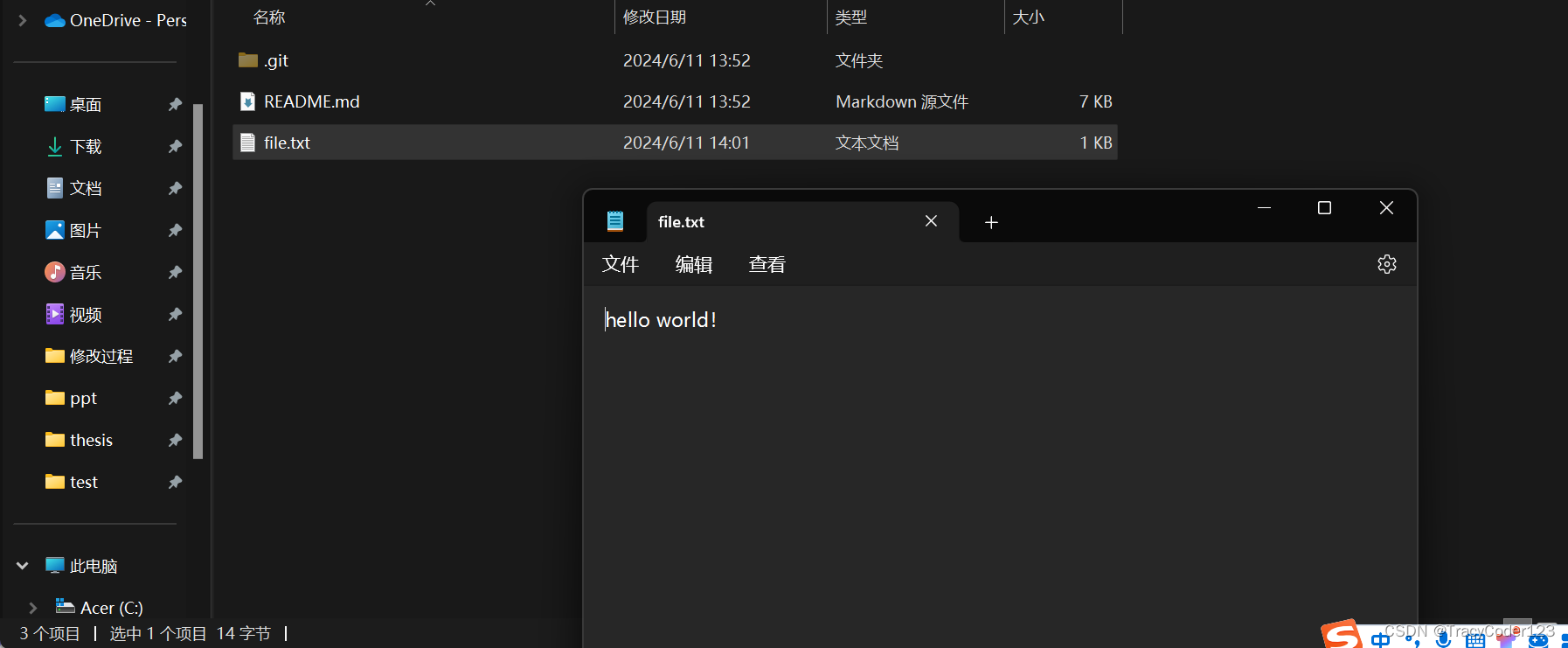
Task: Unpin 下载 via its pin icon
Action: (x=175, y=146)
